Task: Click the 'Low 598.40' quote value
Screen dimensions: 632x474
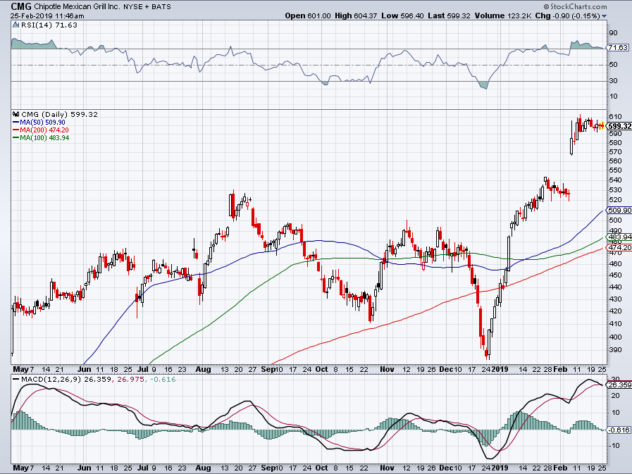Action: 402,16
